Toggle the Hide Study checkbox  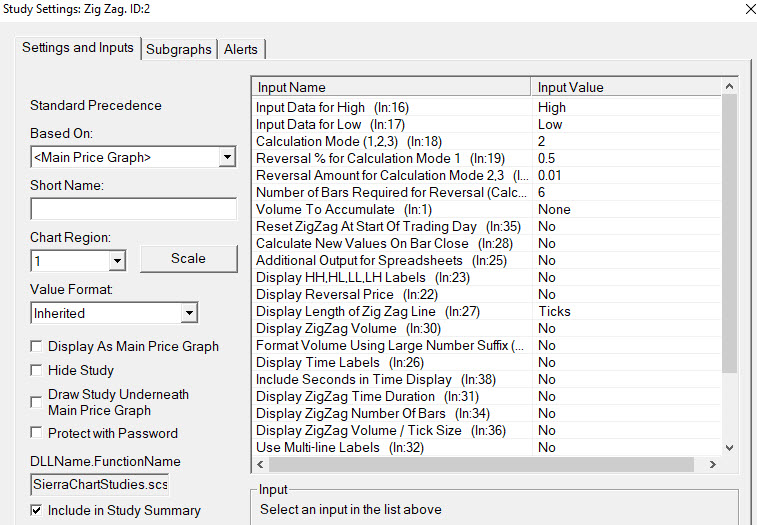pyautogui.click(x=38, y=370)
